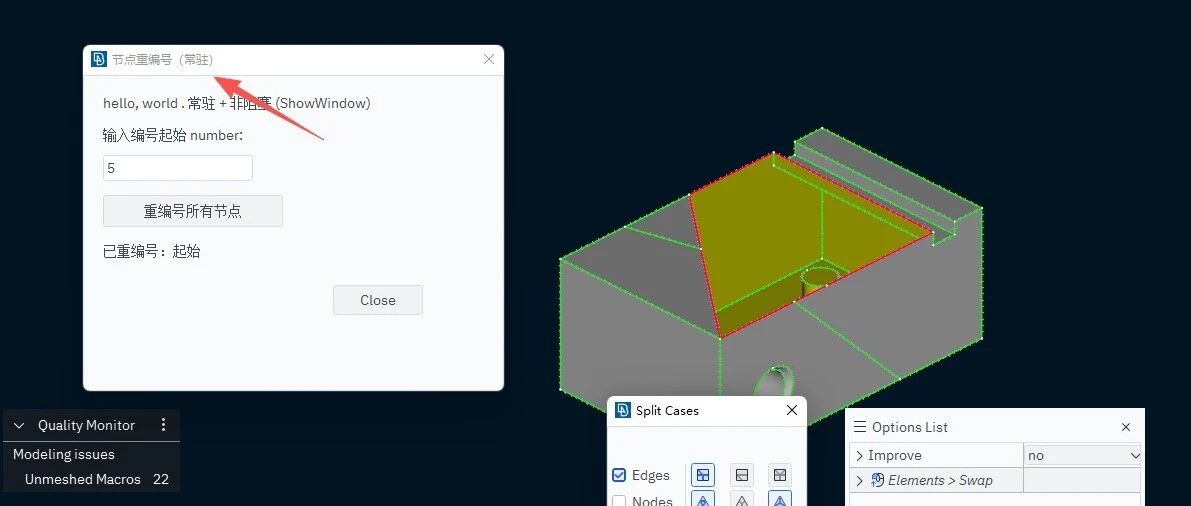Click the Modeling issues heading
This screenshot has width=1191, height=506.
64,454
